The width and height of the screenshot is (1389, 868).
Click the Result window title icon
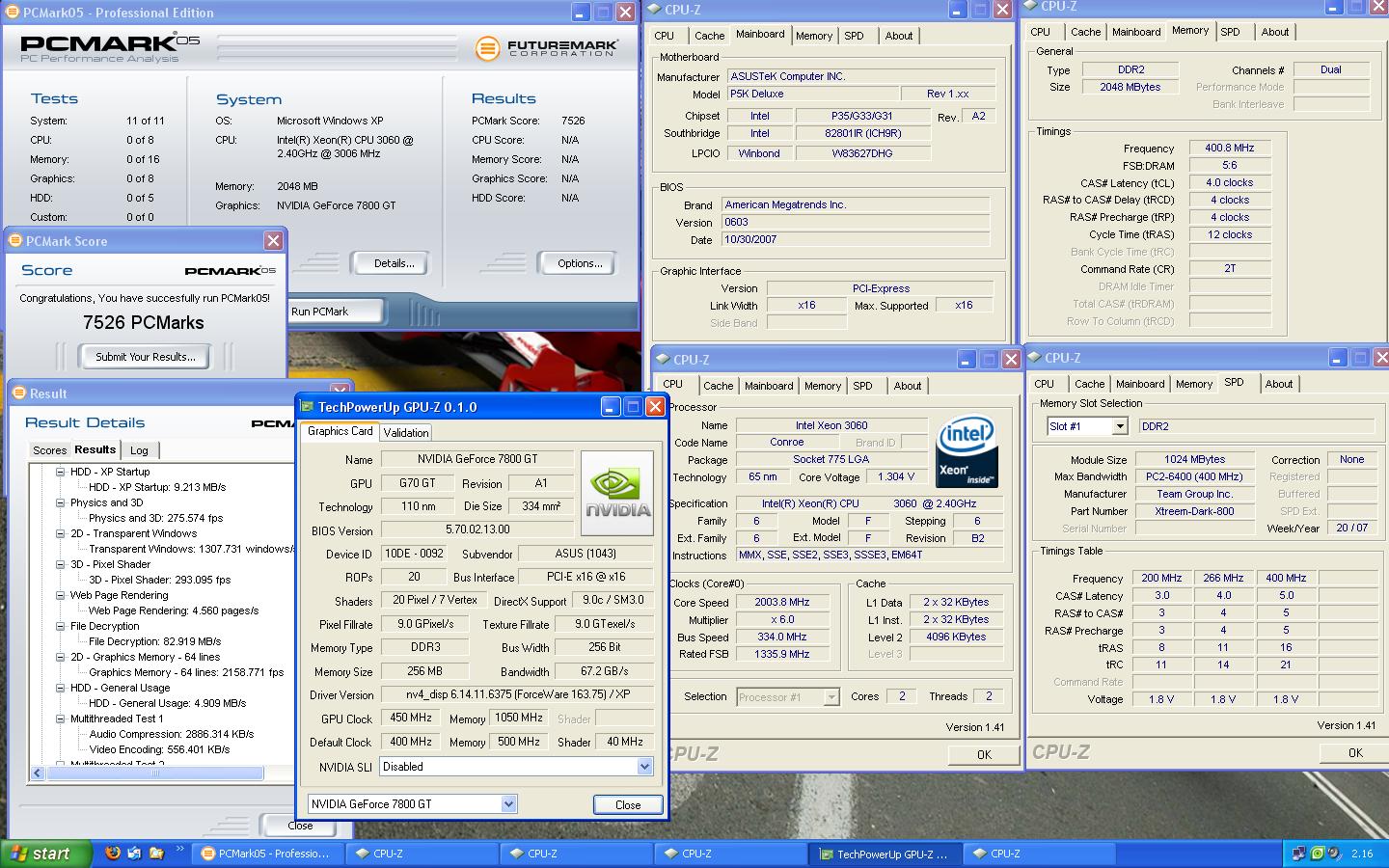[18, 393]
